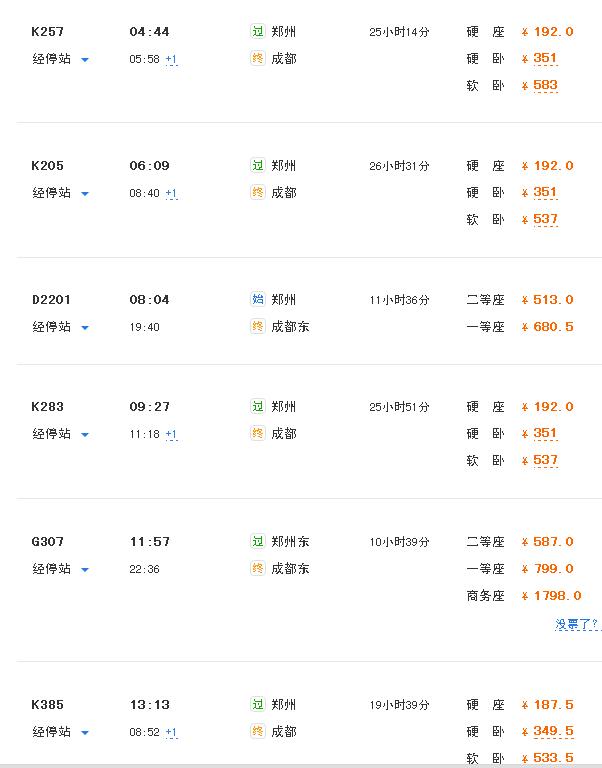Expand the 经停站 arrow for train G307
This screenshot has height=768, width=602.
[x=85, y=570]
